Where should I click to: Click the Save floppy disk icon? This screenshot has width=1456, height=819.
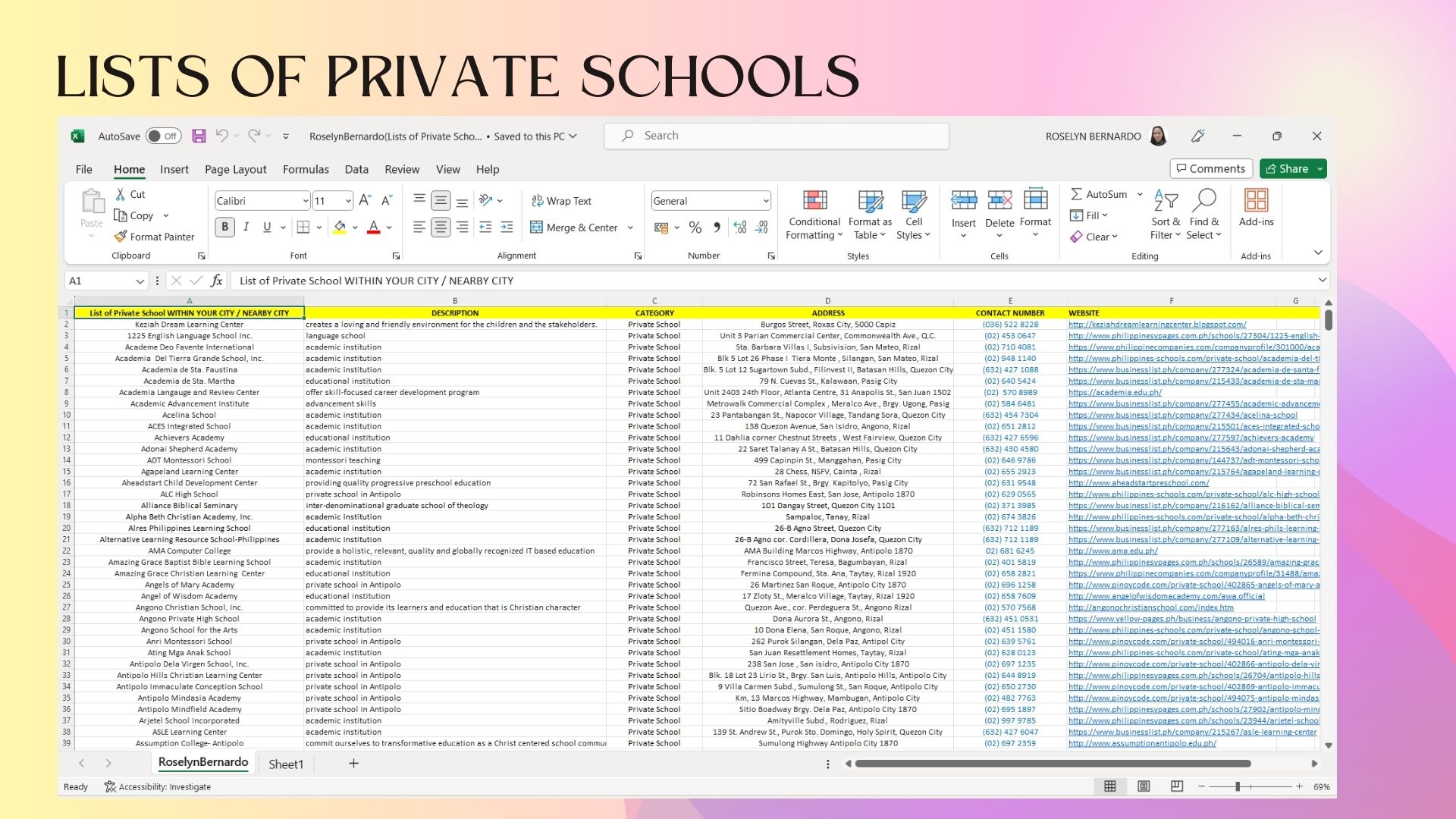coord(199,136)
